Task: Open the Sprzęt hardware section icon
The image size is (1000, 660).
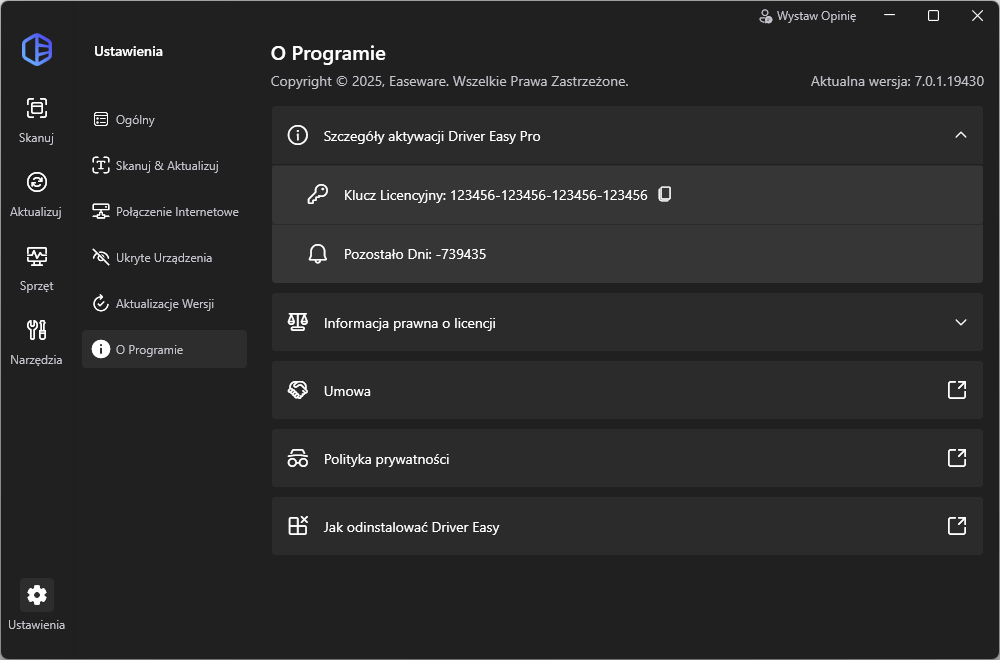Action: (36, 256)
